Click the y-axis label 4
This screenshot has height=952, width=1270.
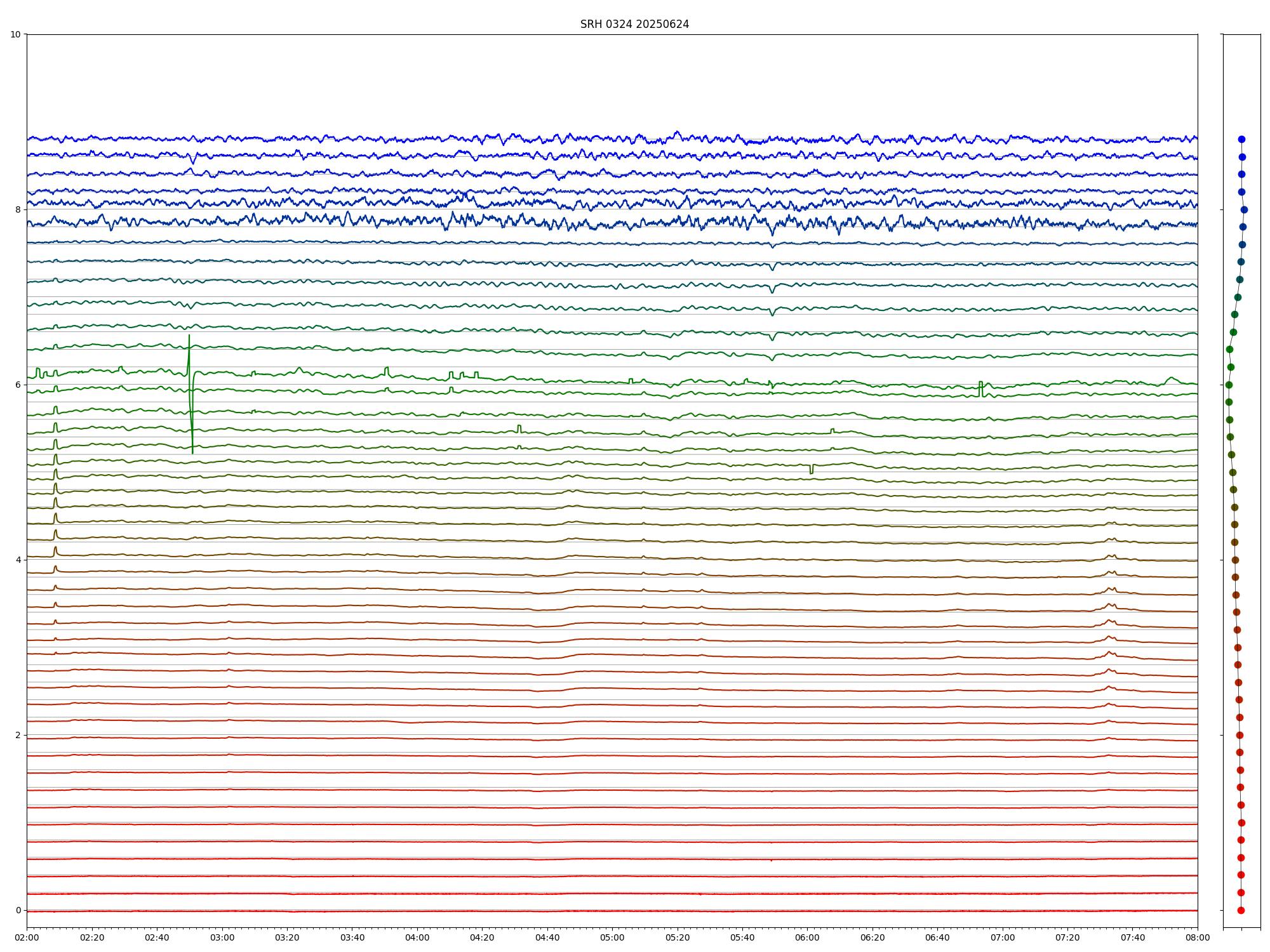tap(18, 560)
